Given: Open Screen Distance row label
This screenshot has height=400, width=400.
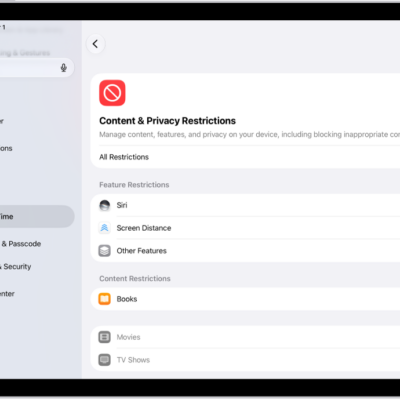Looking at the screenshot, I should pos(144,228).
